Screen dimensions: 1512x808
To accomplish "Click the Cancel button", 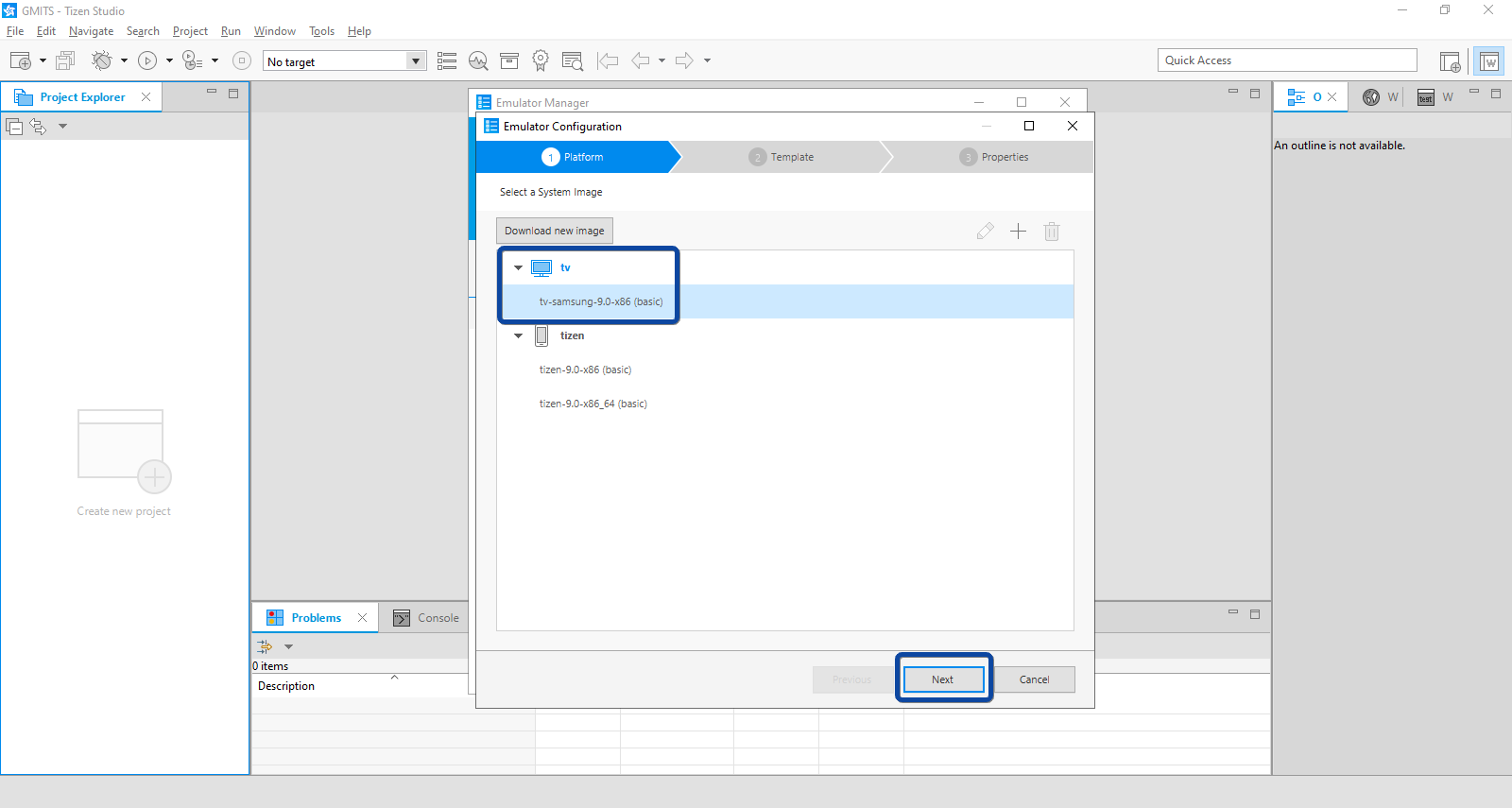I will click(1034, 679).
